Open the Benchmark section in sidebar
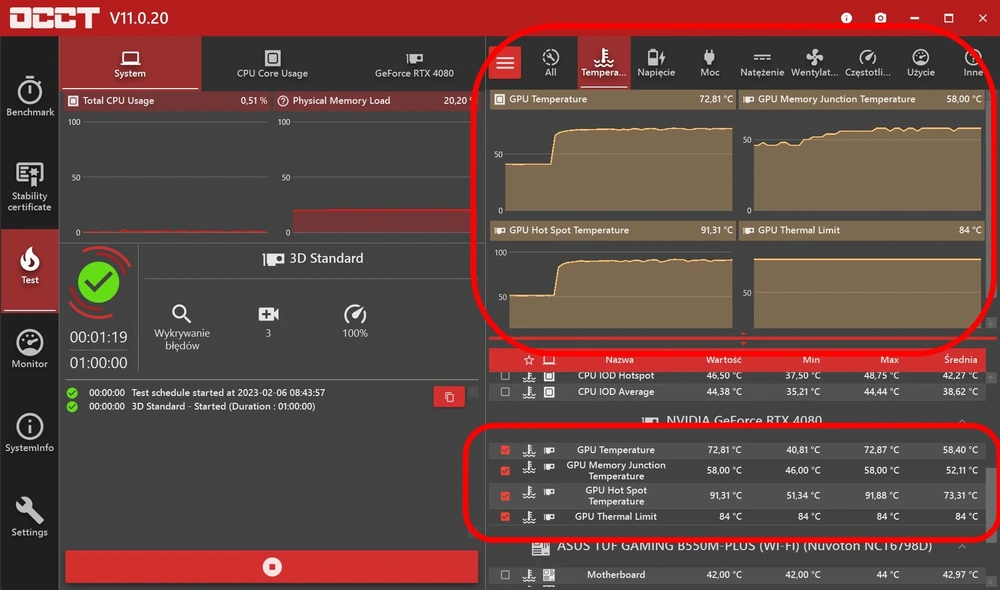The width and height of the screenshot is (1000, 590). pos(29,97)
